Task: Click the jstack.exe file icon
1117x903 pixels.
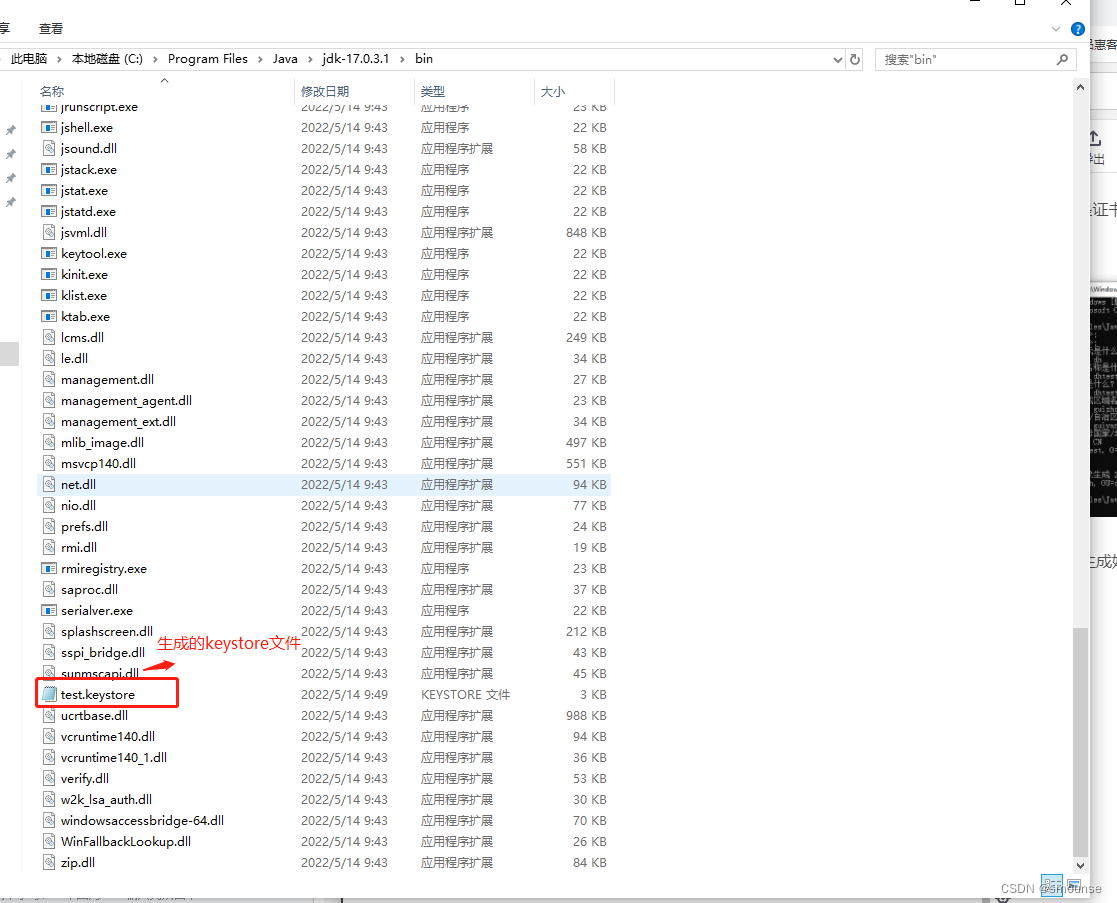Action: pos(48,169)
